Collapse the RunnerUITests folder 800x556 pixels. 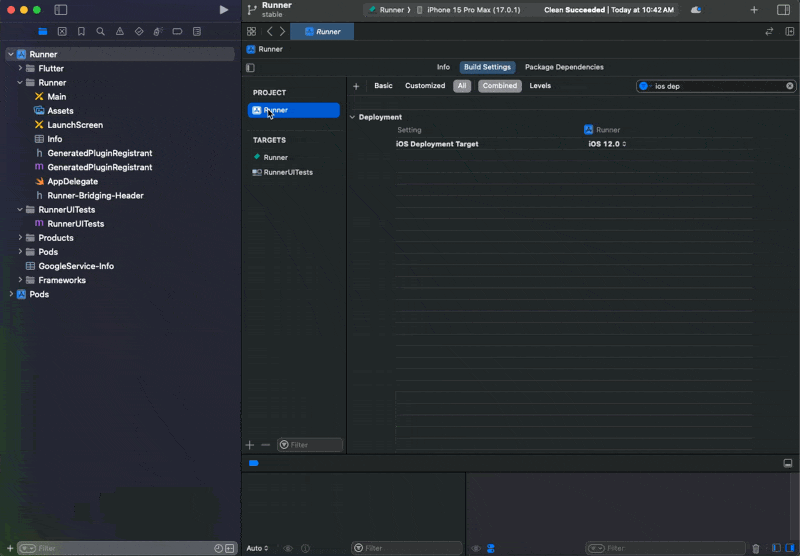tap(20, 209)
